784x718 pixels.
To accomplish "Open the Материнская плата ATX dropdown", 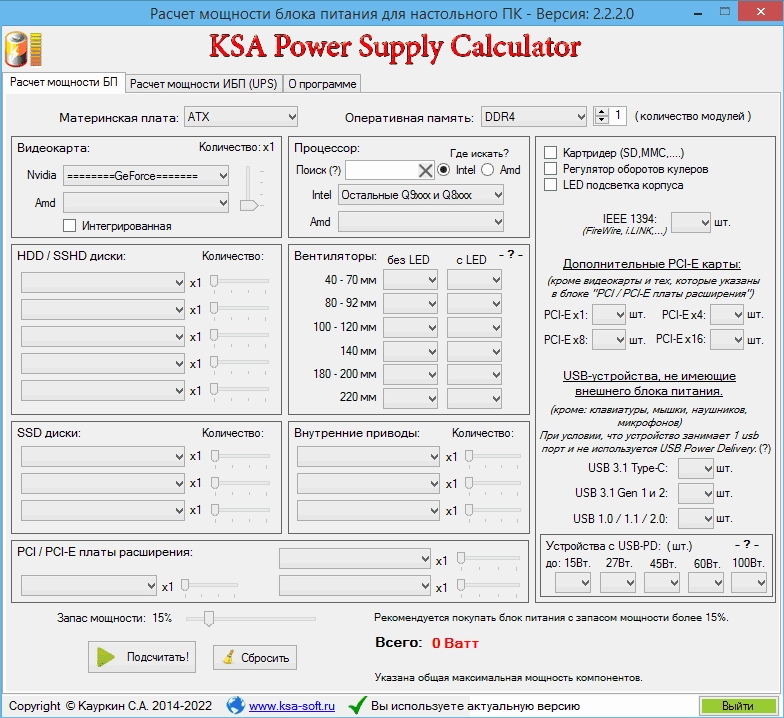I will [x=241, y=117].
